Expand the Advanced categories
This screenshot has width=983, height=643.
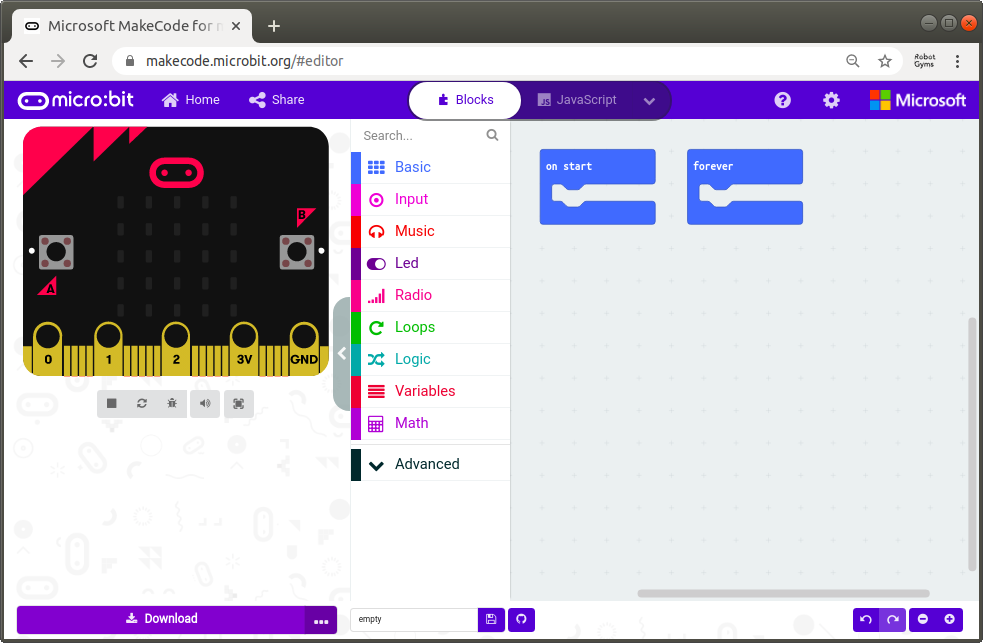click(431, 464)
